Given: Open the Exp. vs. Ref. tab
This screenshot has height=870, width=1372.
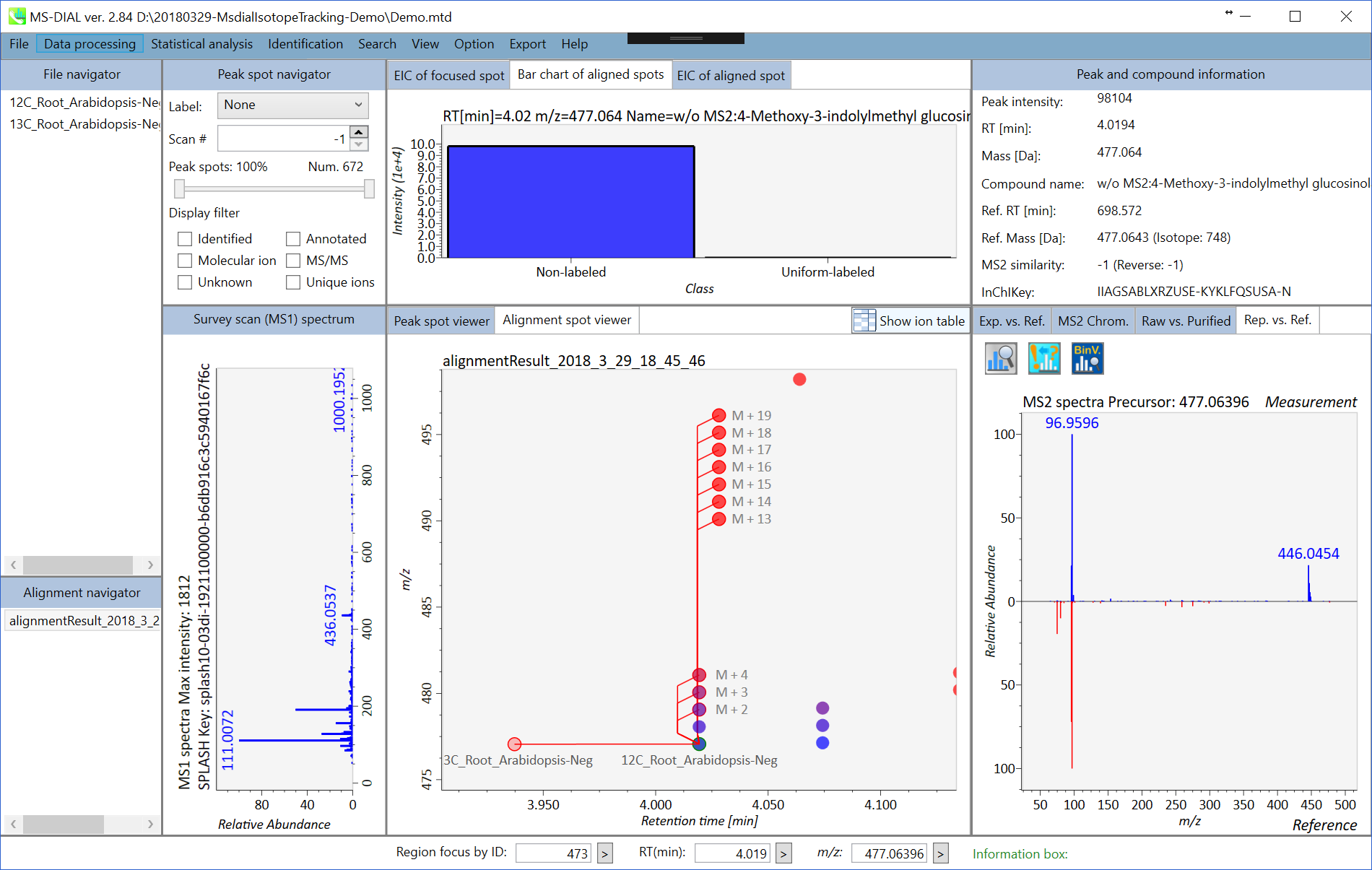Looking at the screenshot, I should point(1012,321).
